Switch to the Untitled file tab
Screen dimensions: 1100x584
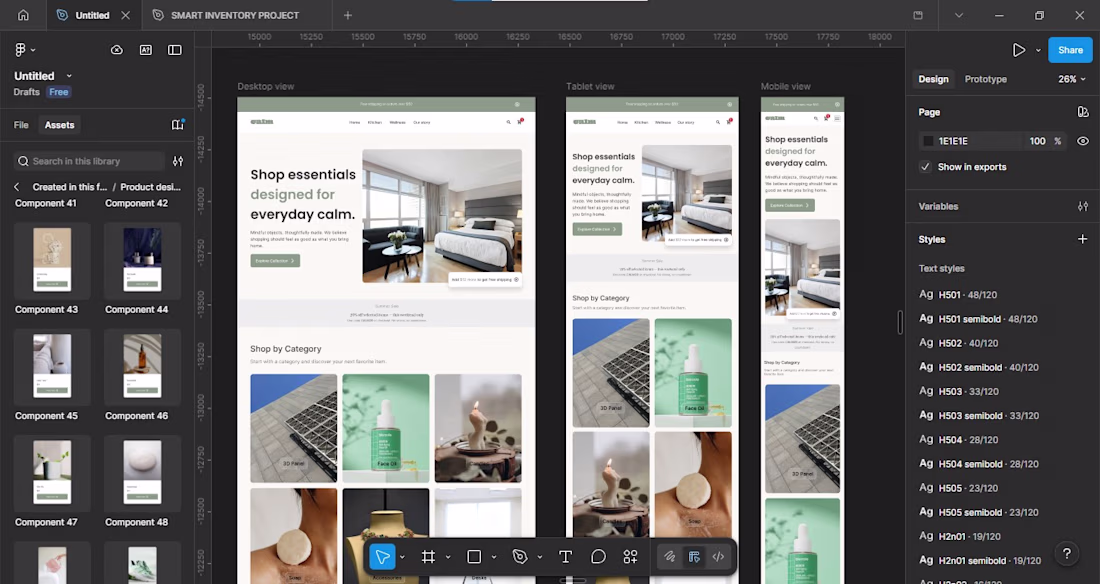point(93,15)
